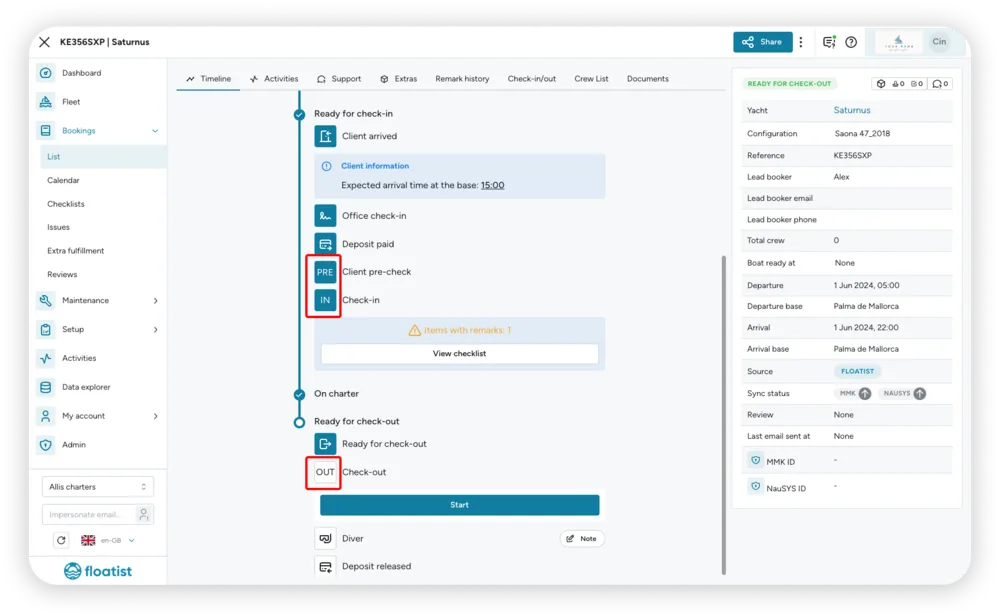The height and width of the screenshot is (616, 1000).
Task: Click the Start check-out button
Action: tap(459, 504)
